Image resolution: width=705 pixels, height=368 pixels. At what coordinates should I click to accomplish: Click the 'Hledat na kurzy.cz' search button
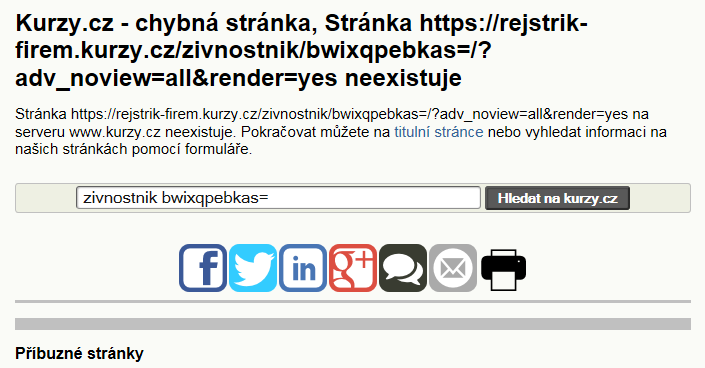point(557,198)
